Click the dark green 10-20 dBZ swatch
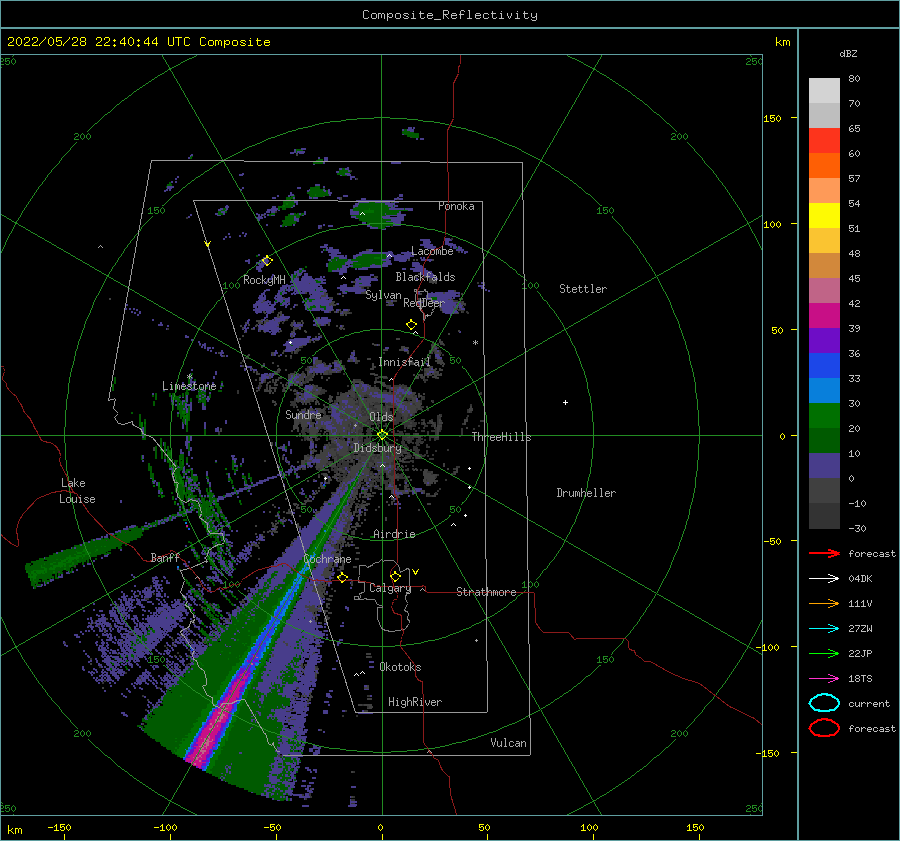The height and width of the screenshot is (841, 900). (x=824, y=440)
